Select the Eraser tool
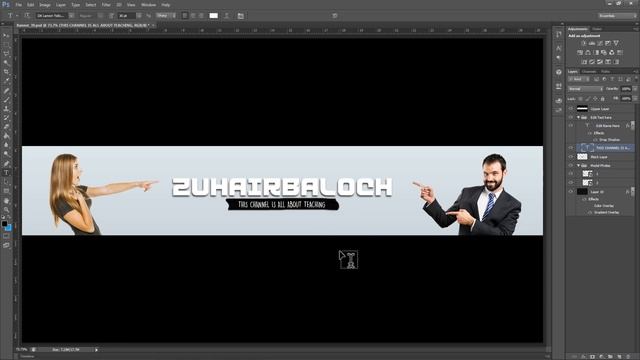This screenshot has height=360, width=640. tap(6, 127)
